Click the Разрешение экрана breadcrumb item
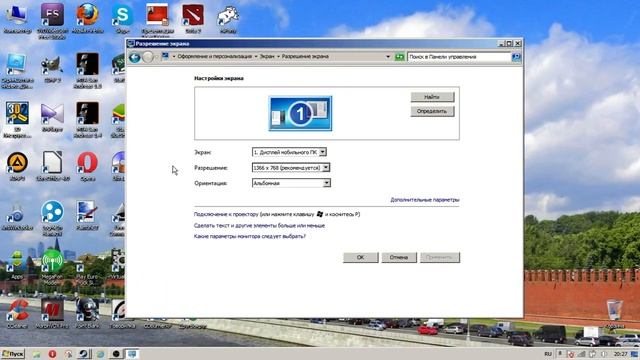 [x=305, y=56]
